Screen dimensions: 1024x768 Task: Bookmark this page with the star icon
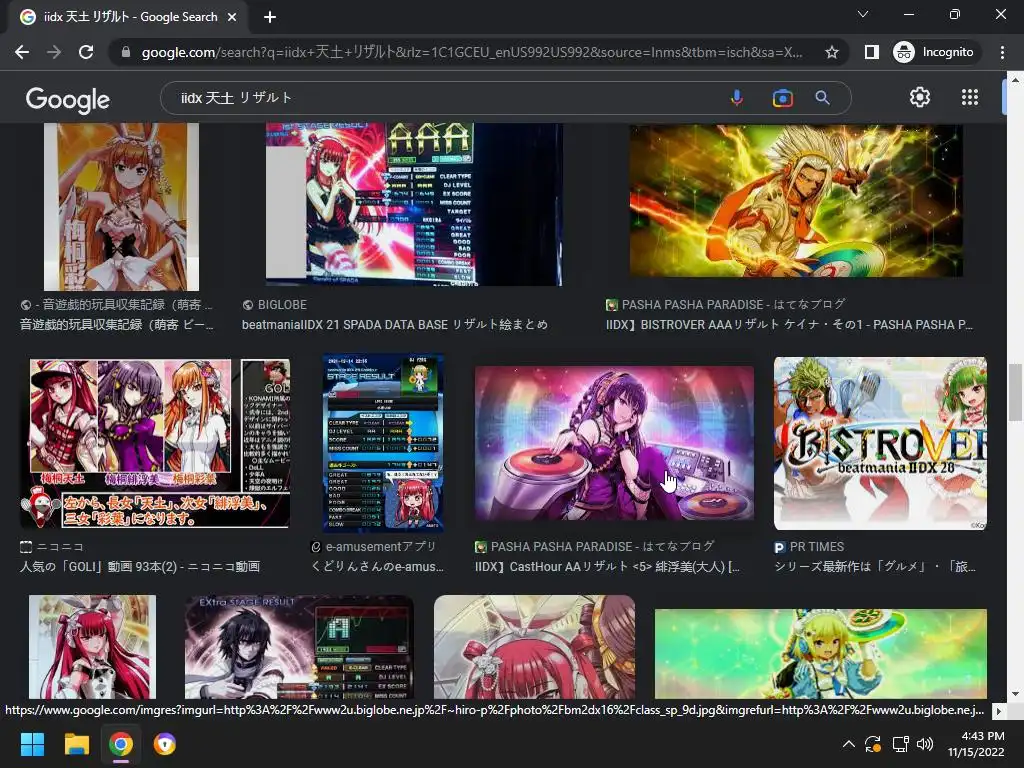831,52
